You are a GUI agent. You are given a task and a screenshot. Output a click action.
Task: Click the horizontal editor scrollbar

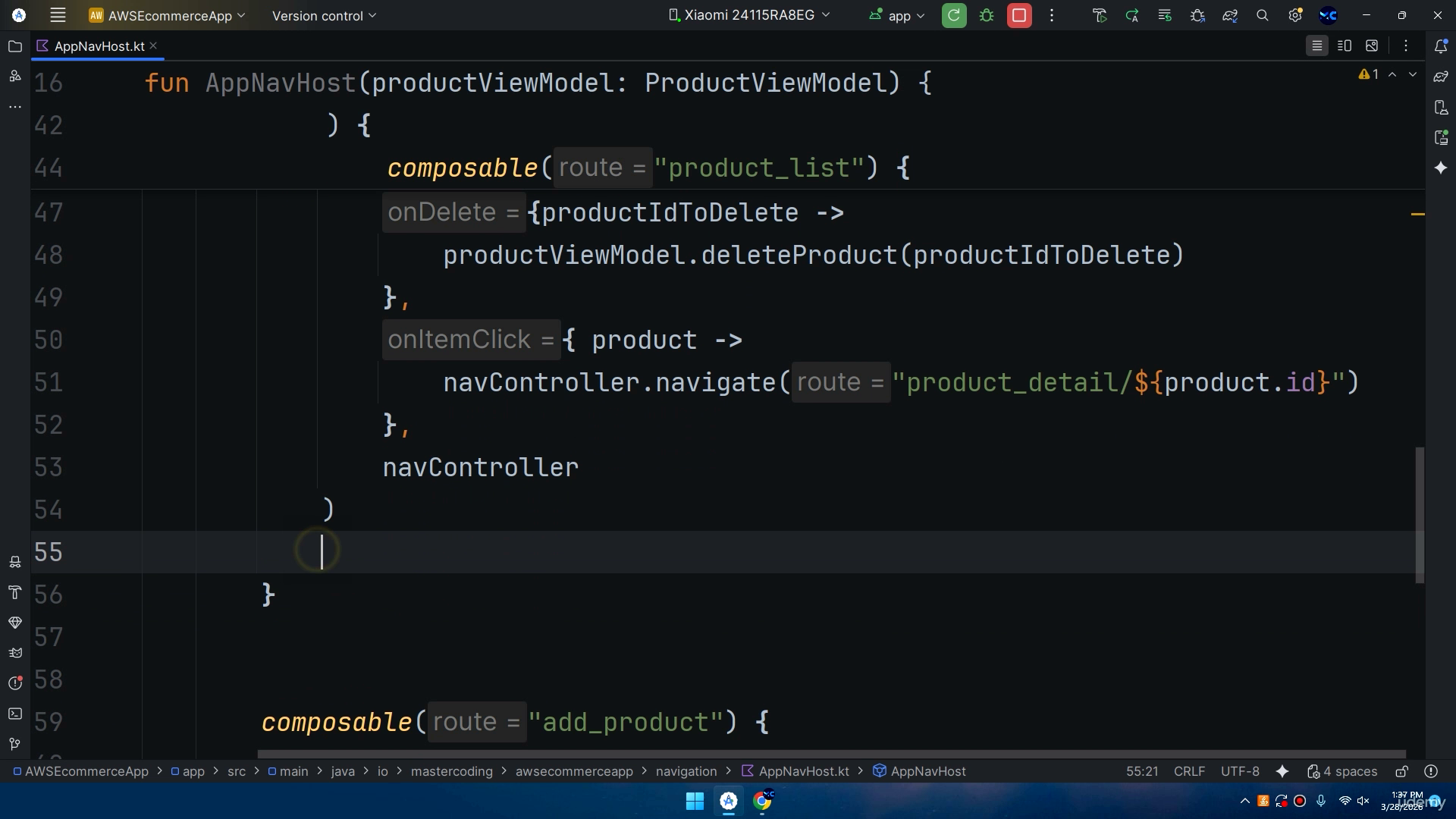click(x=831, y=754)
